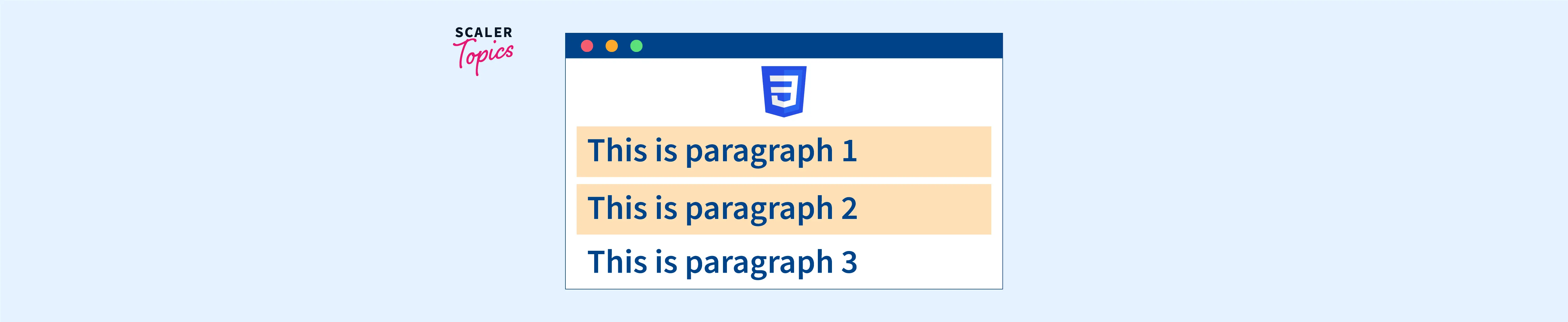Image resolution: width=1568 pixels, height=322 pixels.
Task: Select the 'This is paragraph 2' line
Action: (x=722, y=209)
